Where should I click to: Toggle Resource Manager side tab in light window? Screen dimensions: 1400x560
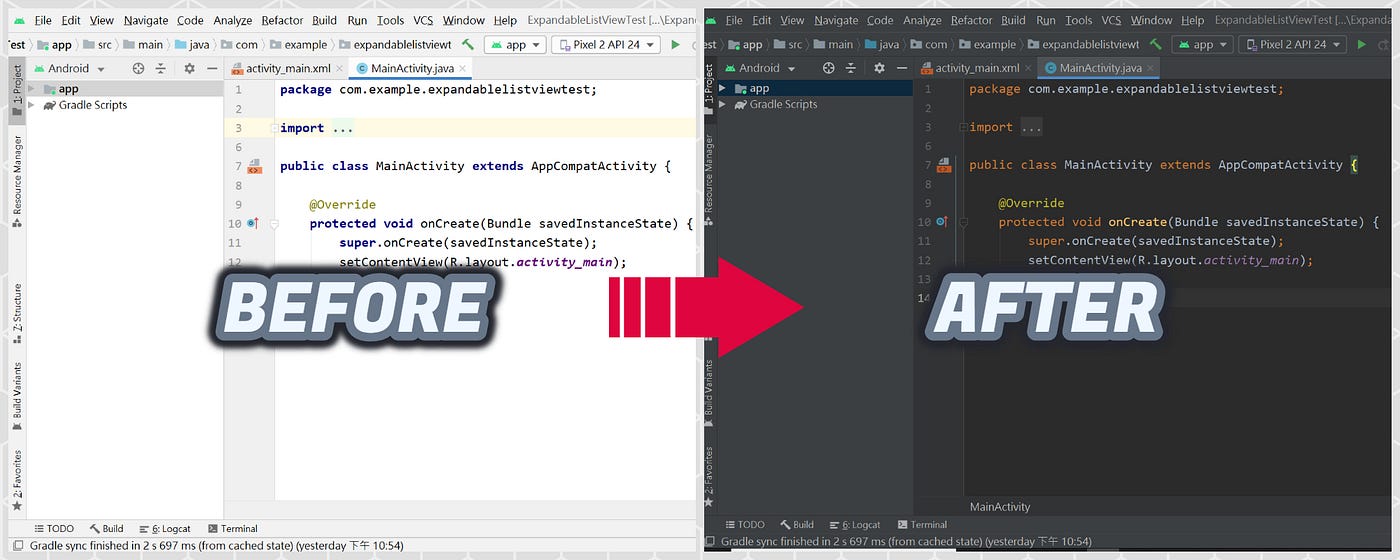[17, 182]
